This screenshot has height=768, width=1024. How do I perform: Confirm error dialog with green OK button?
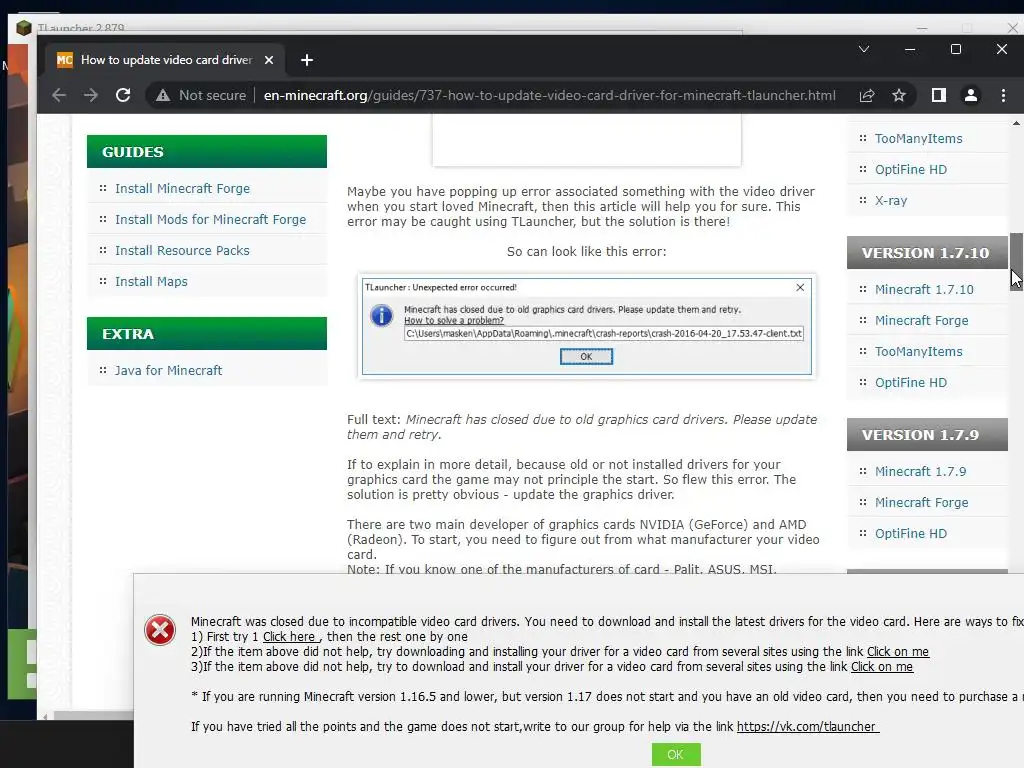(676, 755)
